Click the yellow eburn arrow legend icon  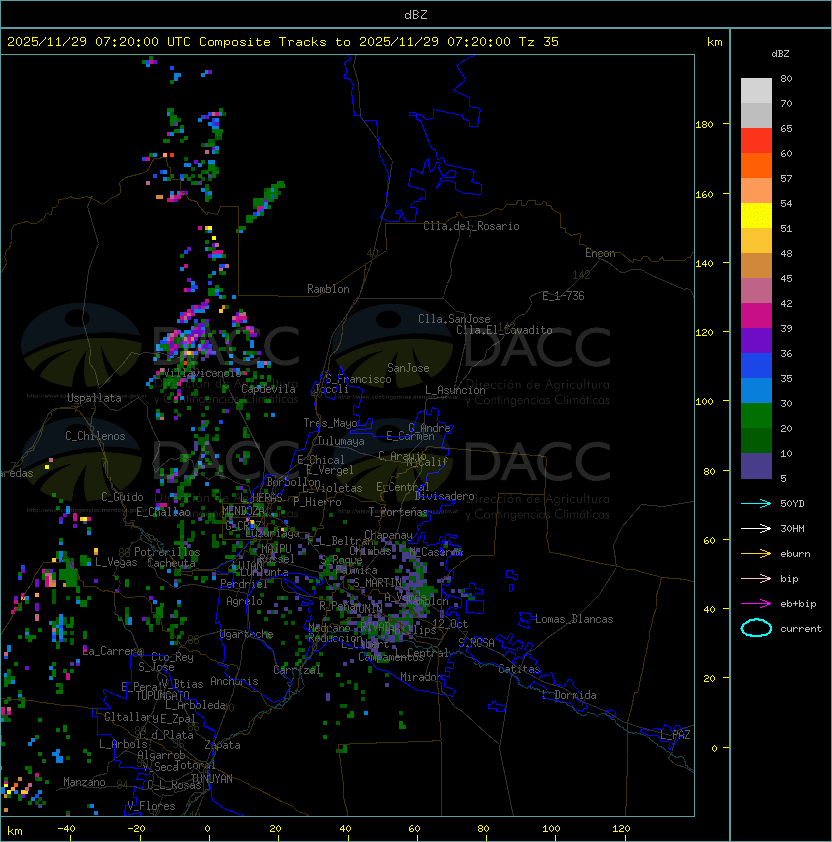756,554
